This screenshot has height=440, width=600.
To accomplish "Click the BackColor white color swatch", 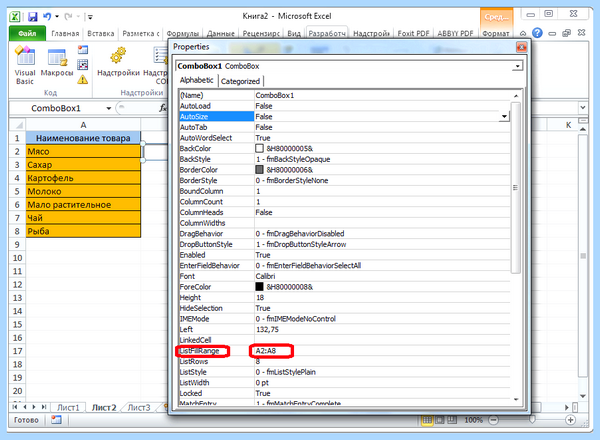I will (259, 148).
